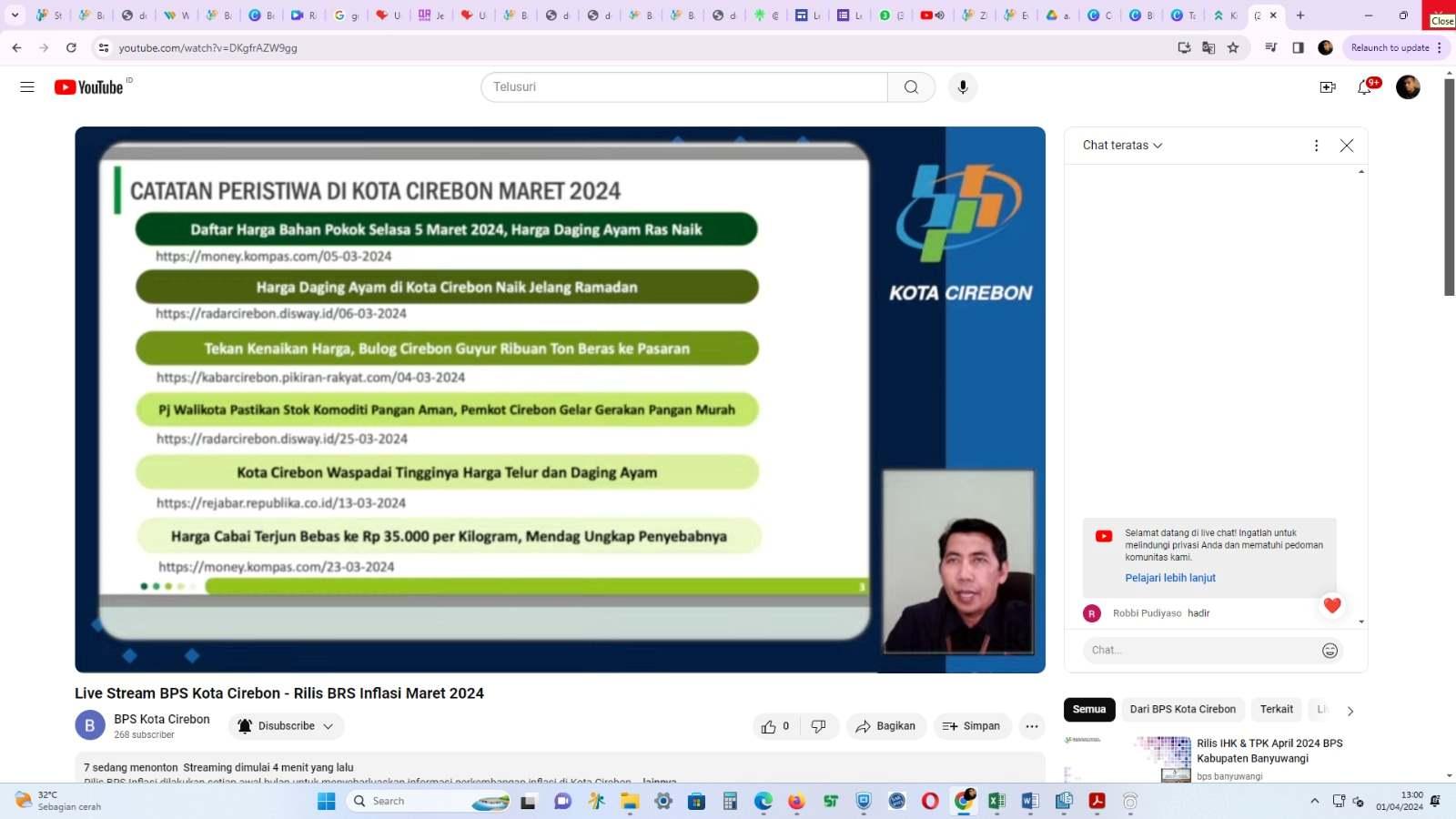Install app via address bar icon
The height and width of the screenshot is (819, 1456).
pos(1184,47)
